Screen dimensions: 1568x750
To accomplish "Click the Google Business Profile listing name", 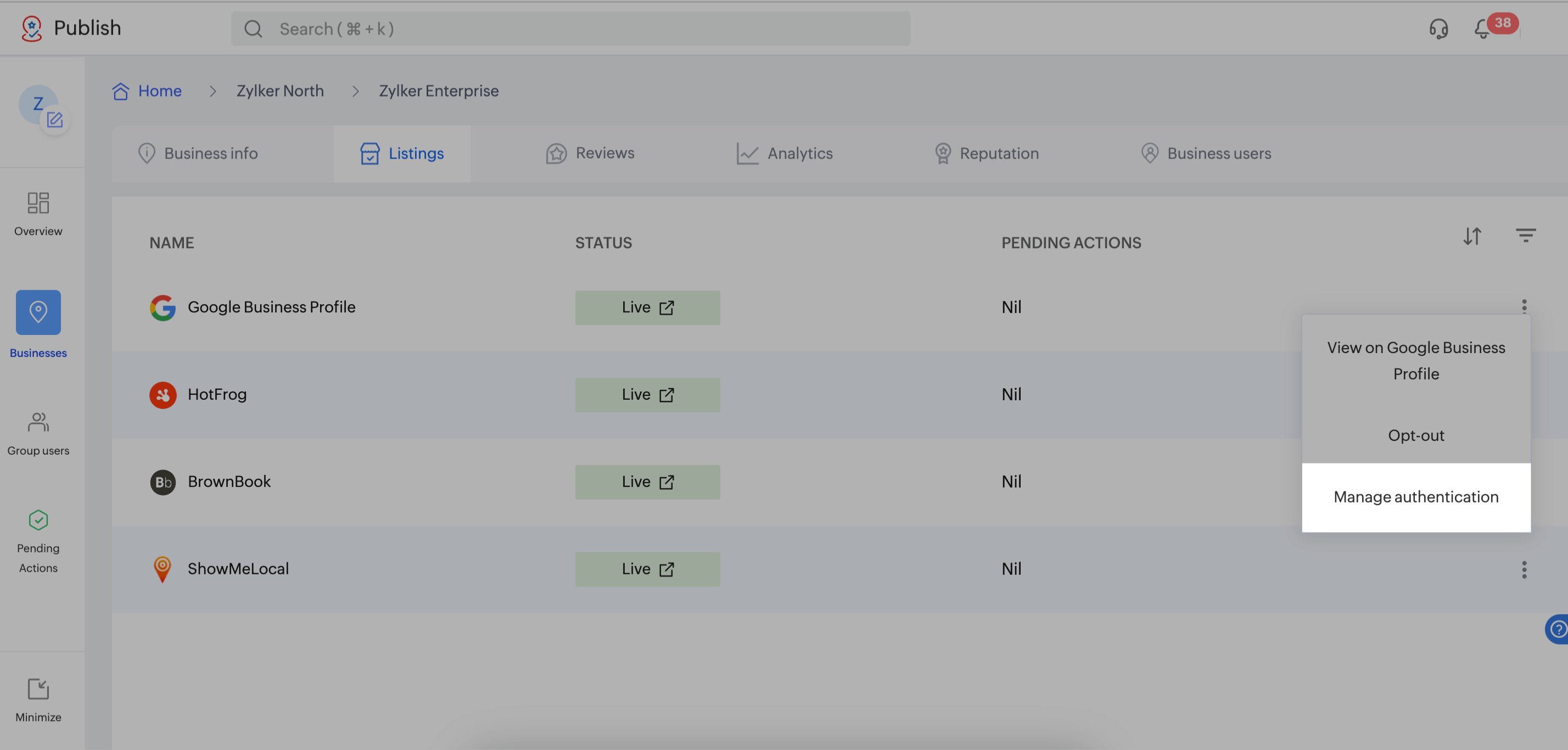I will pos(271,307).
